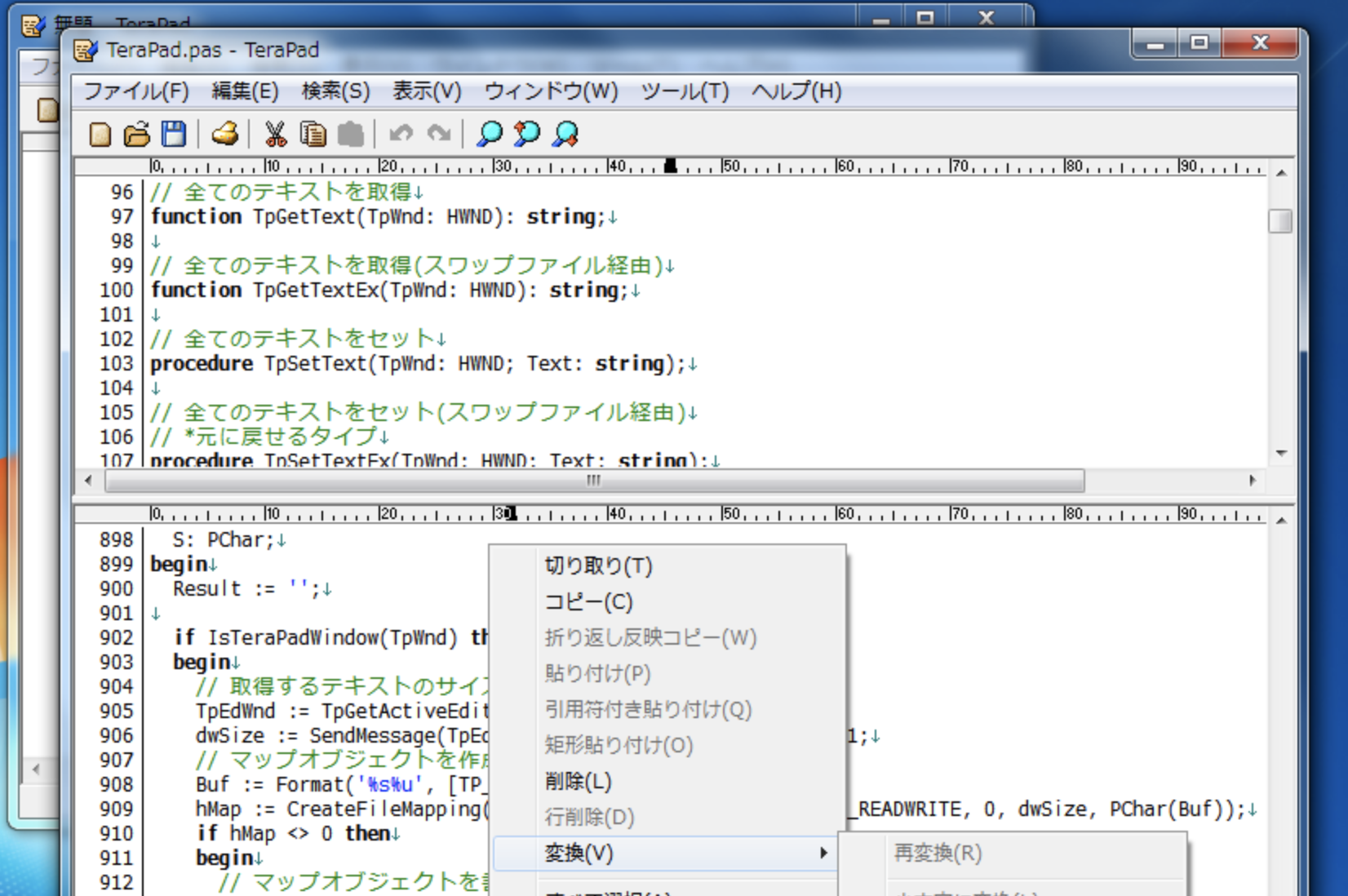Maximize the background TeraPad window
The image size is (1348, 896).
[925, 17]
